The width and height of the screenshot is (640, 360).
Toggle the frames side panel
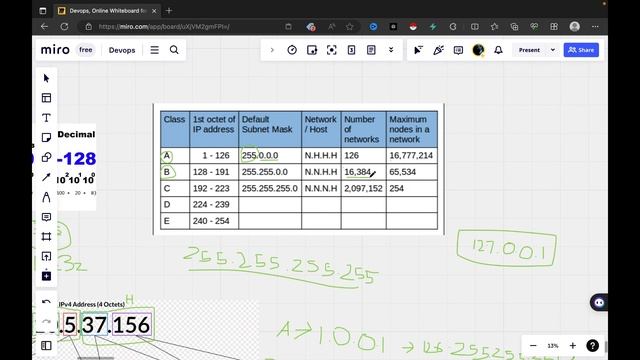pos(46,346)
